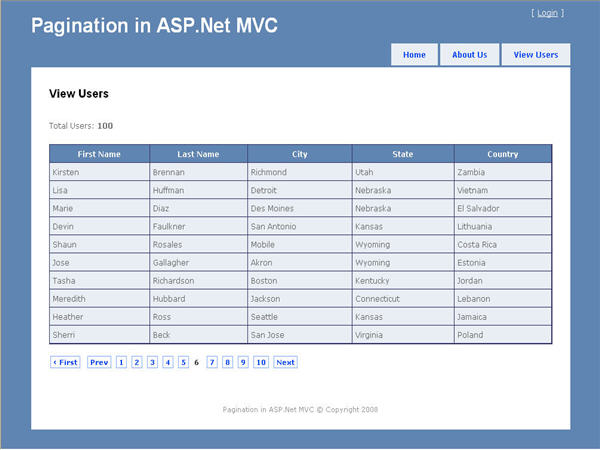Click the Login link
This screenshot has height=450, width=600.
click(x=547, y=13)
